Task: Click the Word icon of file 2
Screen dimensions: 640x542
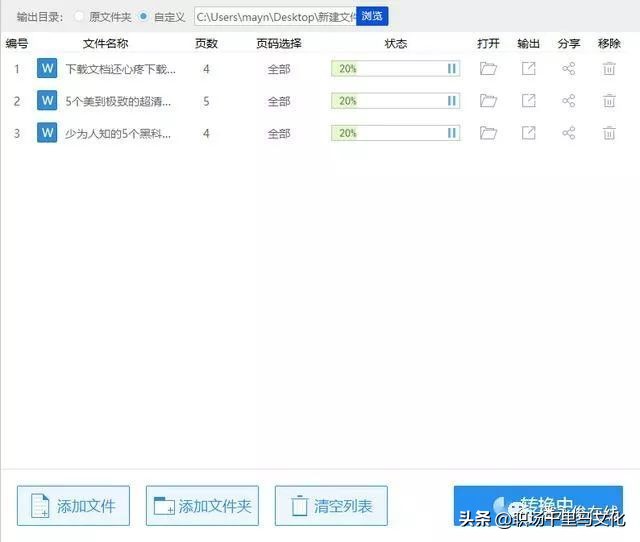Action: tap(47, 100)
